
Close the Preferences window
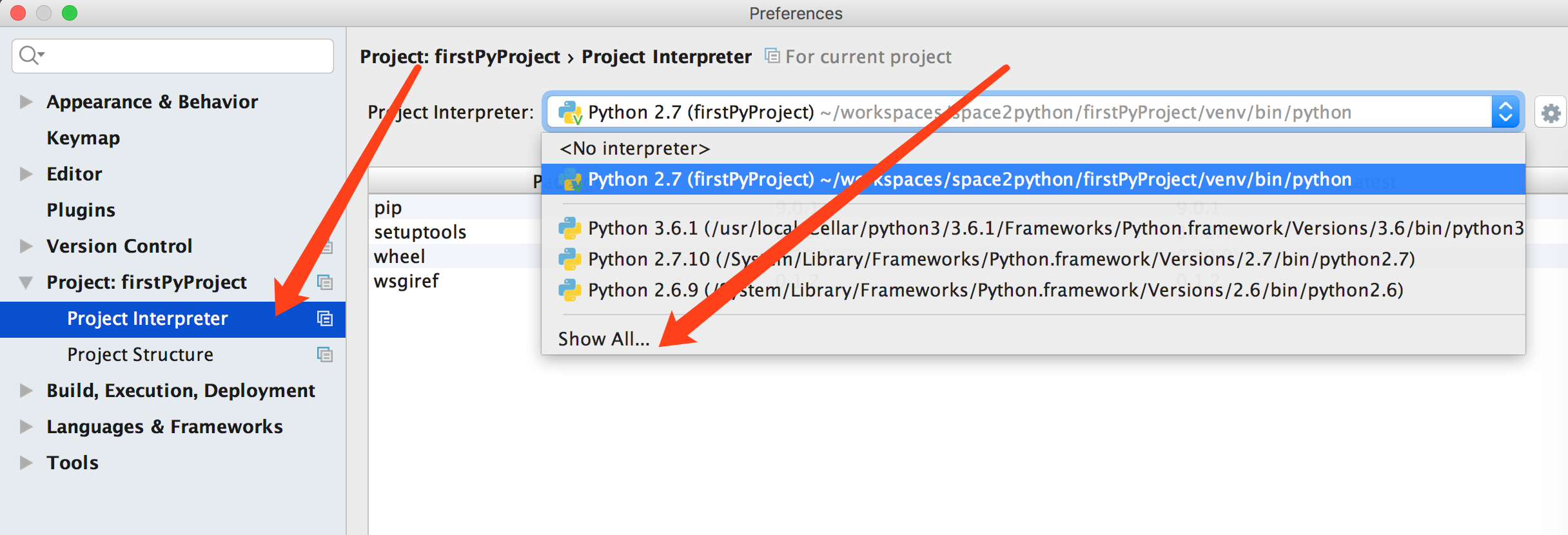pyautogui.click(x=18, y=13)
